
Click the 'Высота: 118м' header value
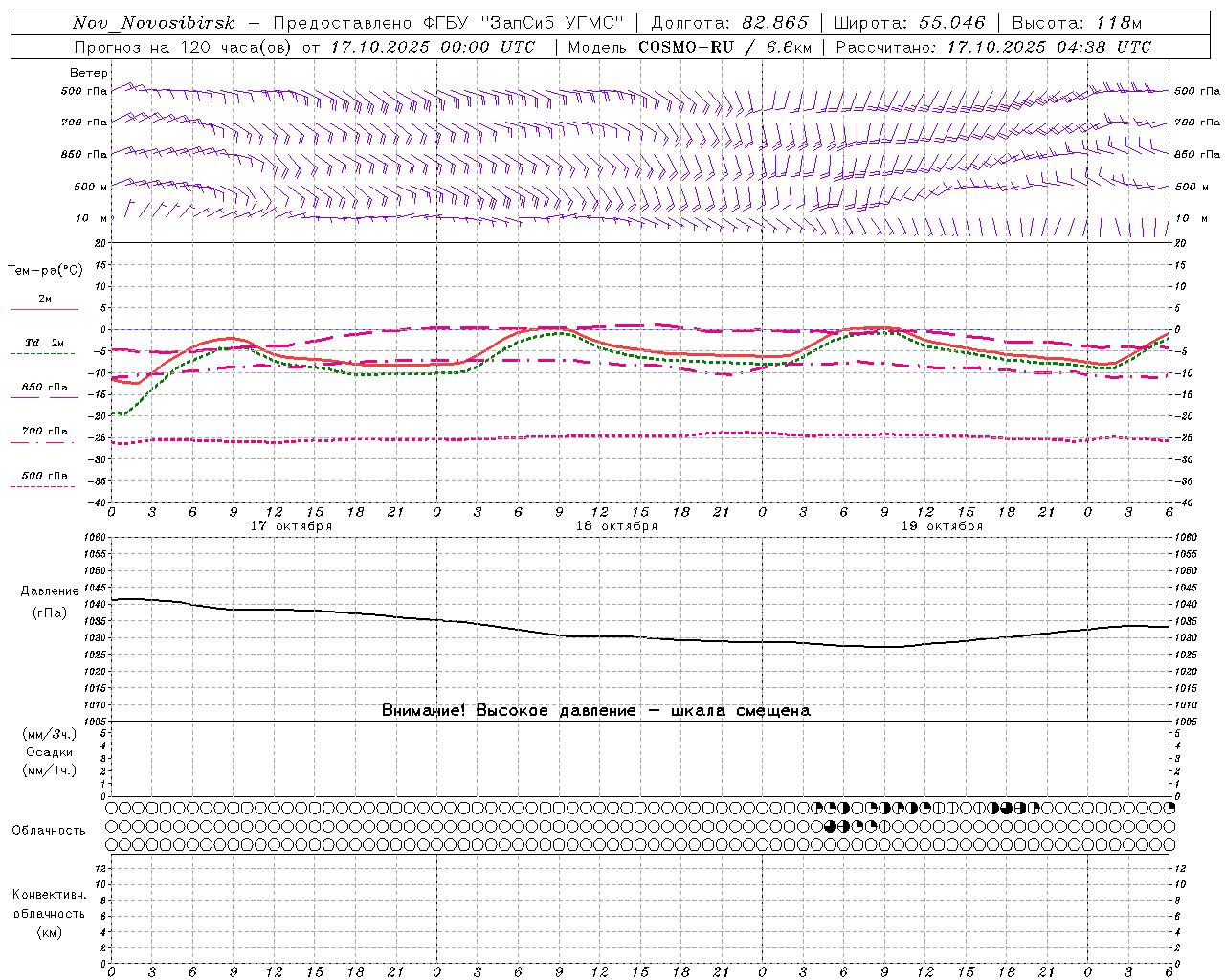1077,23
